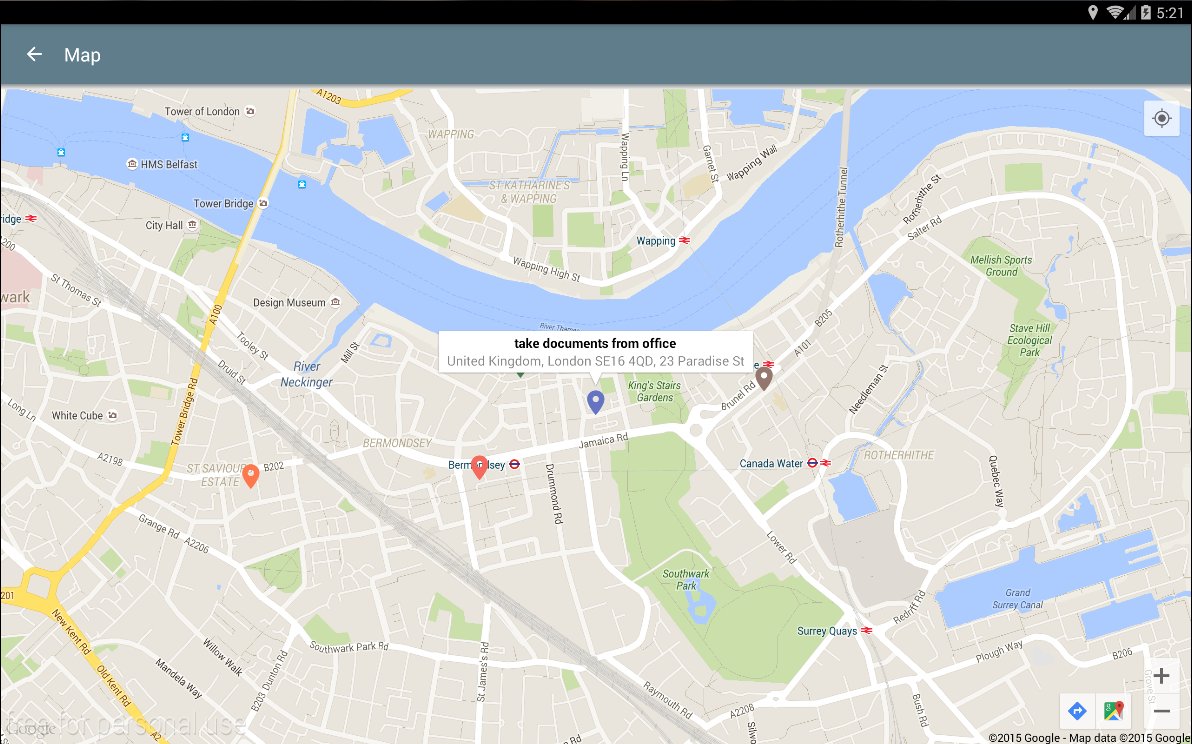Tap the Wapping station icon
The image size is (1192, 744).
coord(685,241)
